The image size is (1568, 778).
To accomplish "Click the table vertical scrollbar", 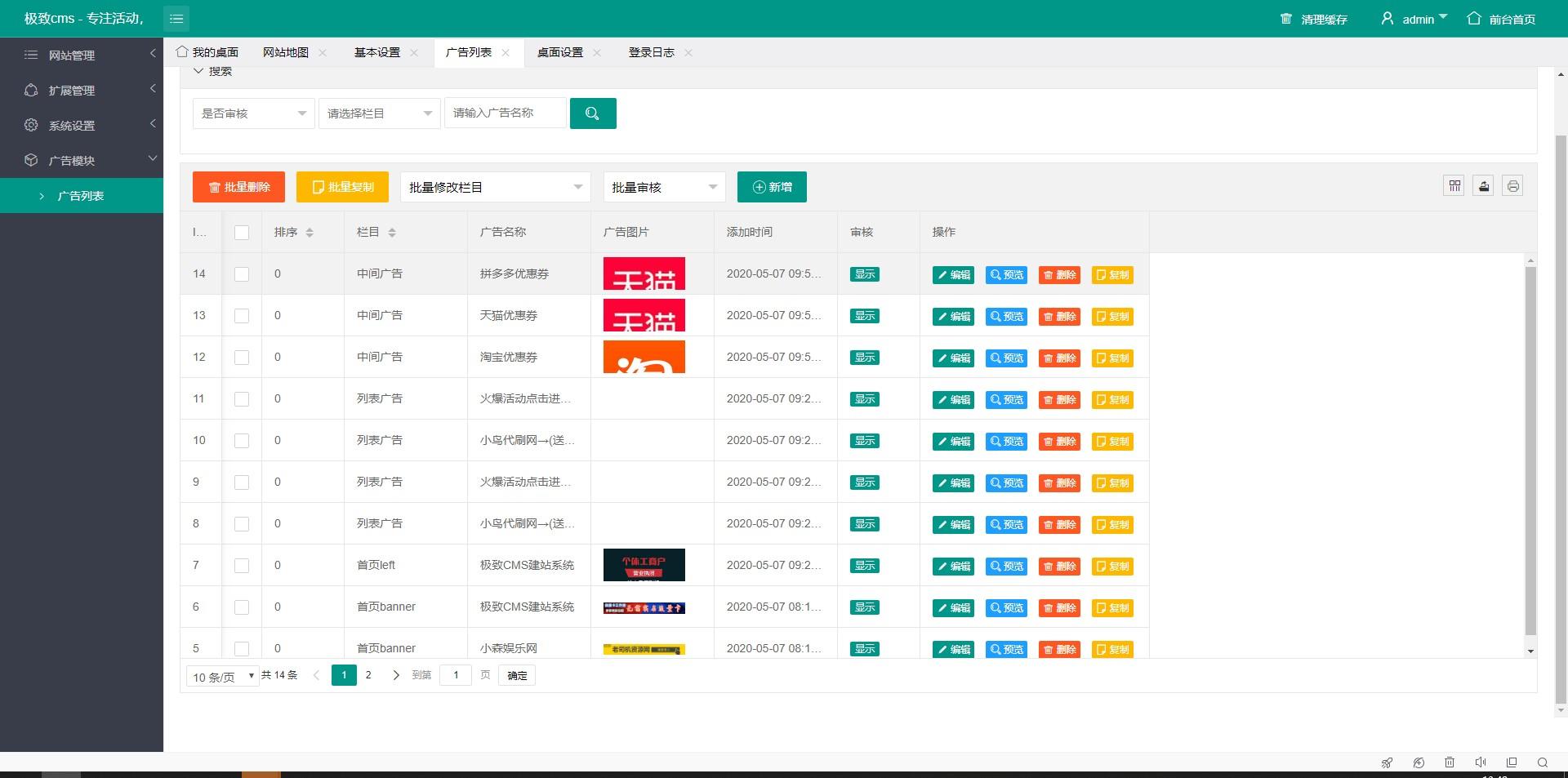I will 1530,451.
